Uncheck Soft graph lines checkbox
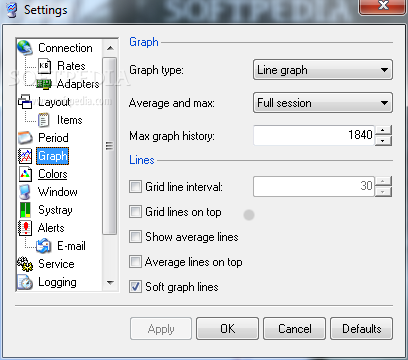 coord(135,287)
